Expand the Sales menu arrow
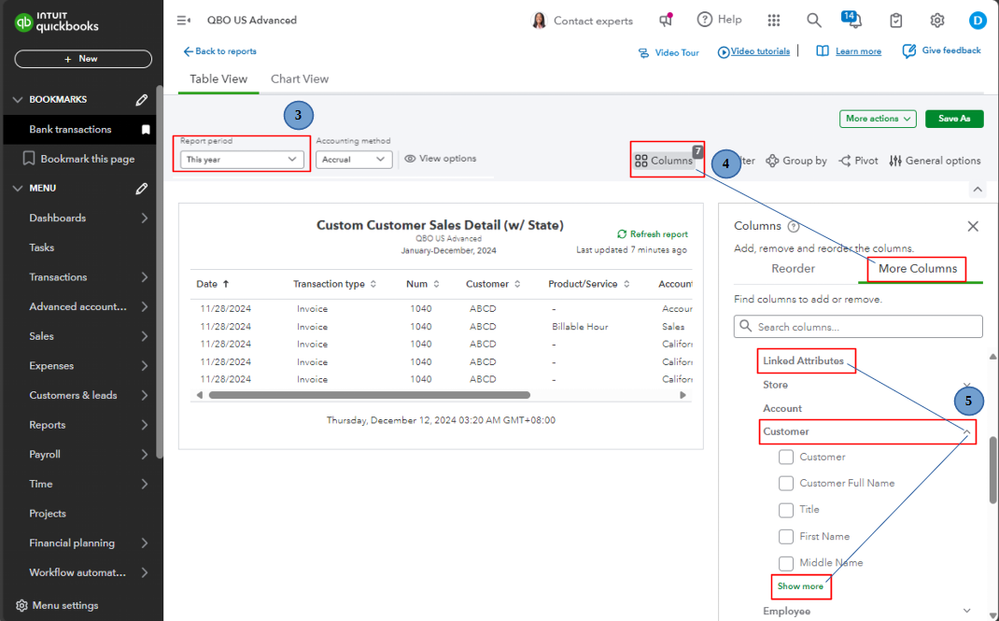 (145, 336)
